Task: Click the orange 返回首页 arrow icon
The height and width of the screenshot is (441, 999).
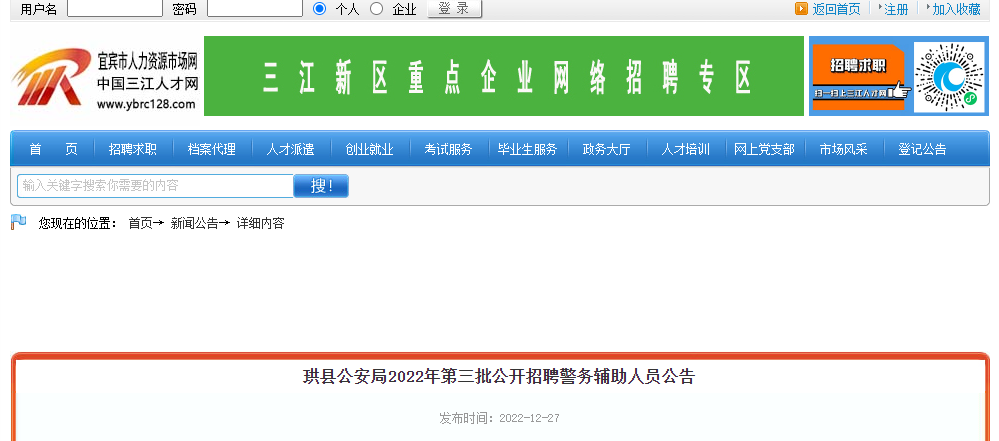Action: [801, 9]
